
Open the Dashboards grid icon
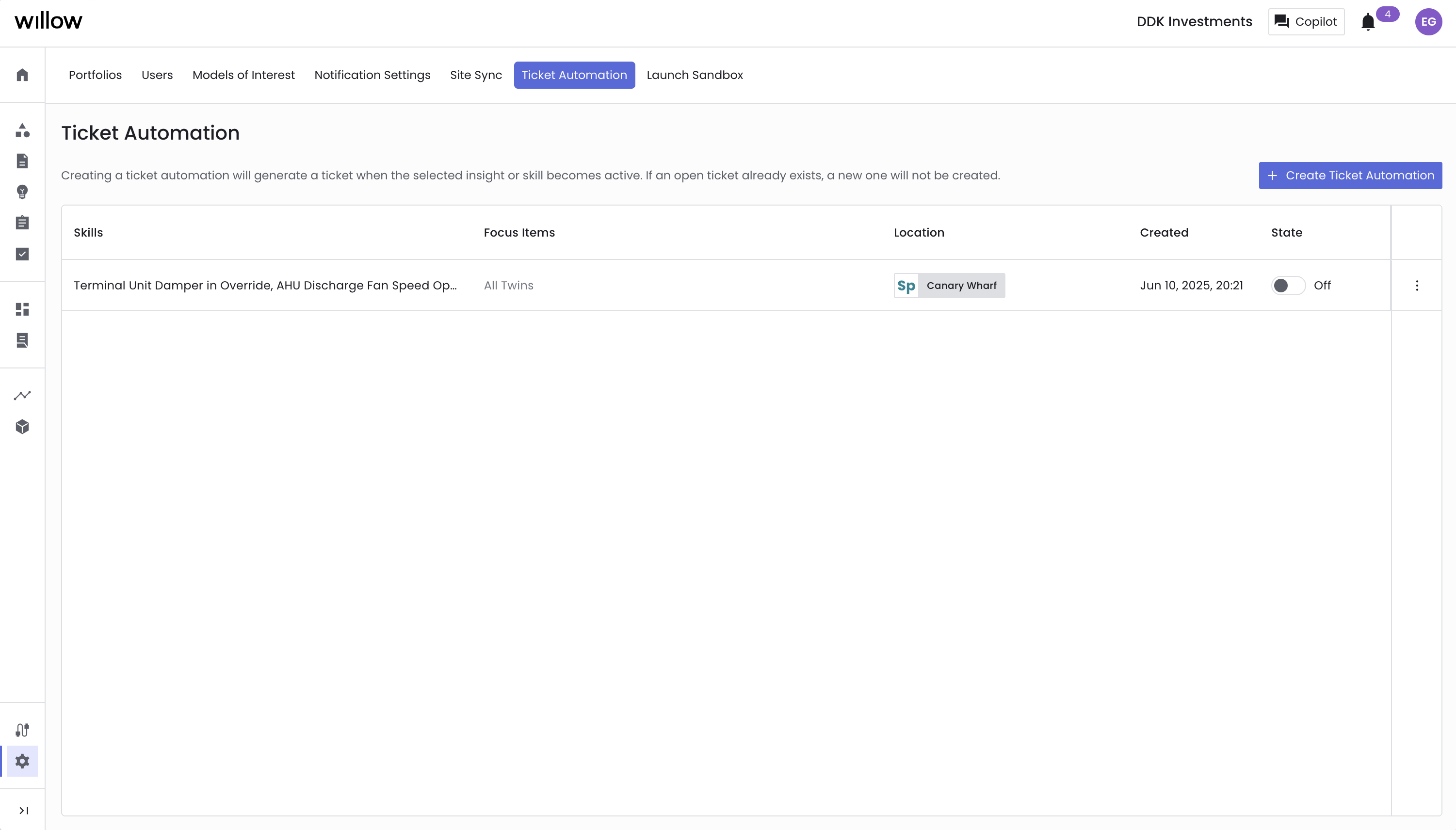click(x=22, y=309)
